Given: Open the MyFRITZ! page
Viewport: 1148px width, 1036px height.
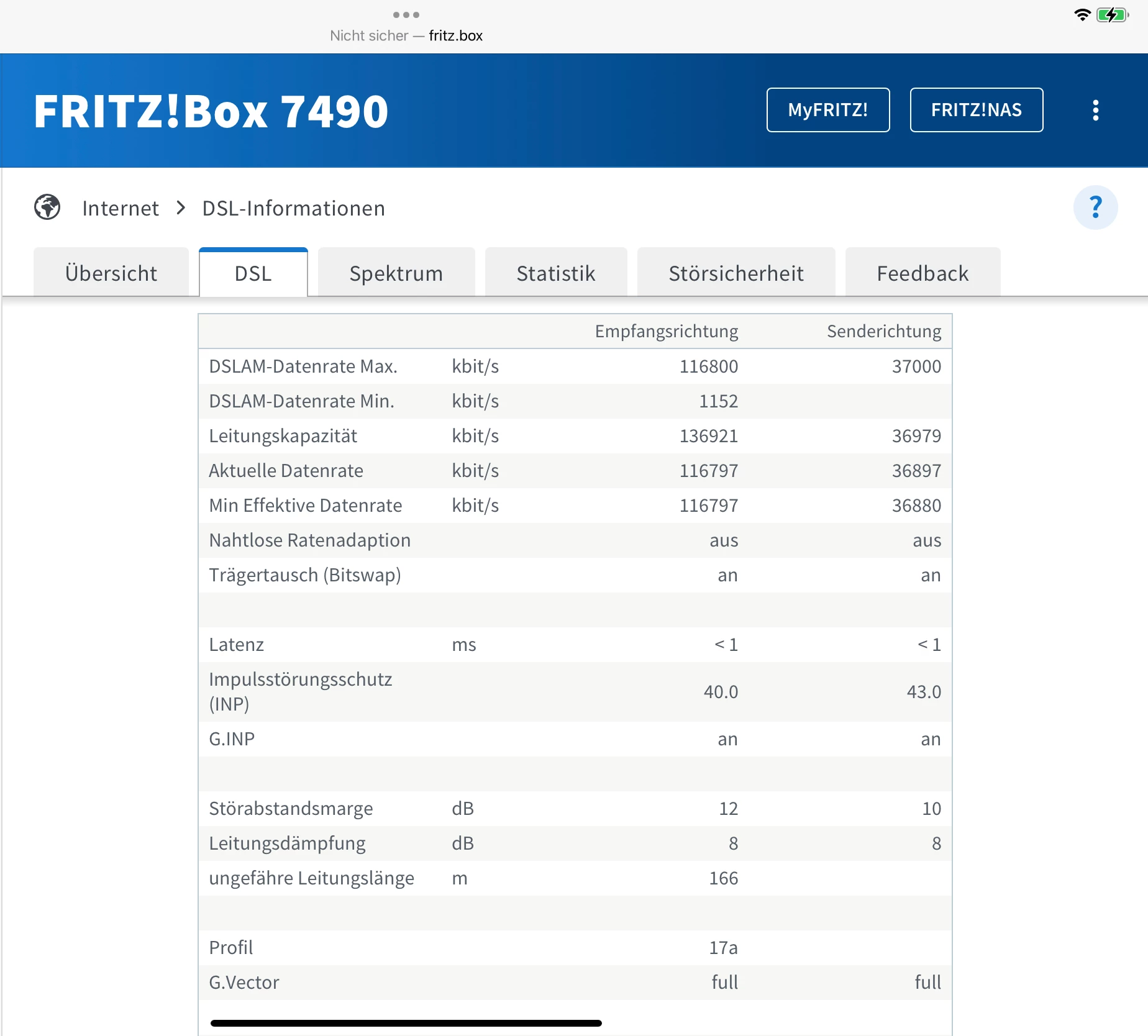Looking at the screenshot, I should (828, 110).
